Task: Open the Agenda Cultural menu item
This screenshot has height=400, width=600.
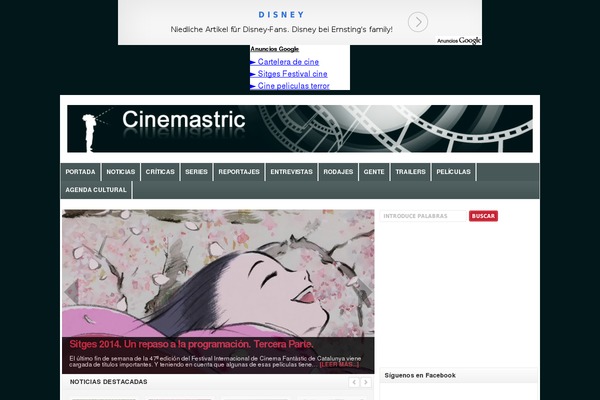Action: 96,190
